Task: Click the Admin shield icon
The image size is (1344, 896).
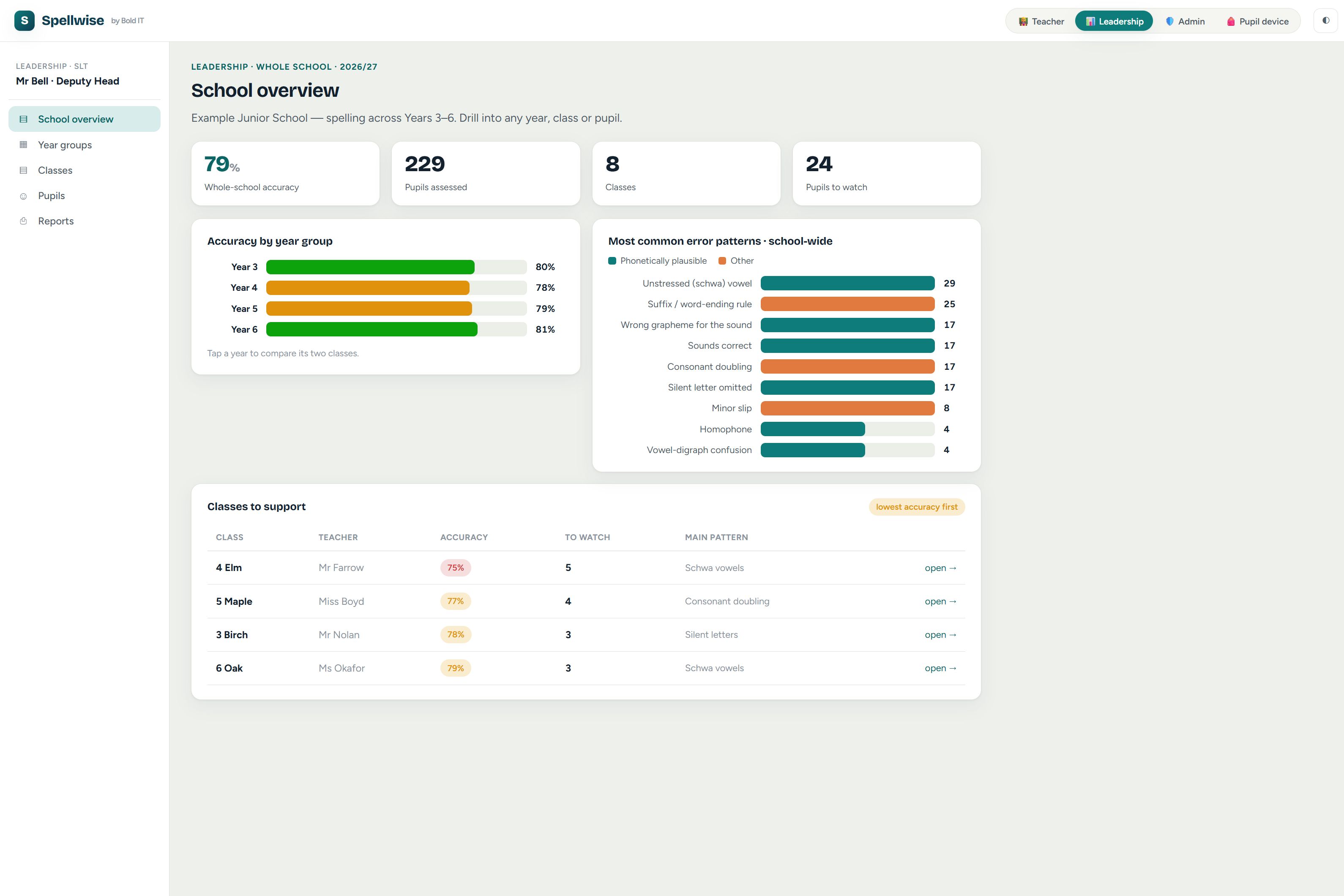Action: click(1170, 21)
